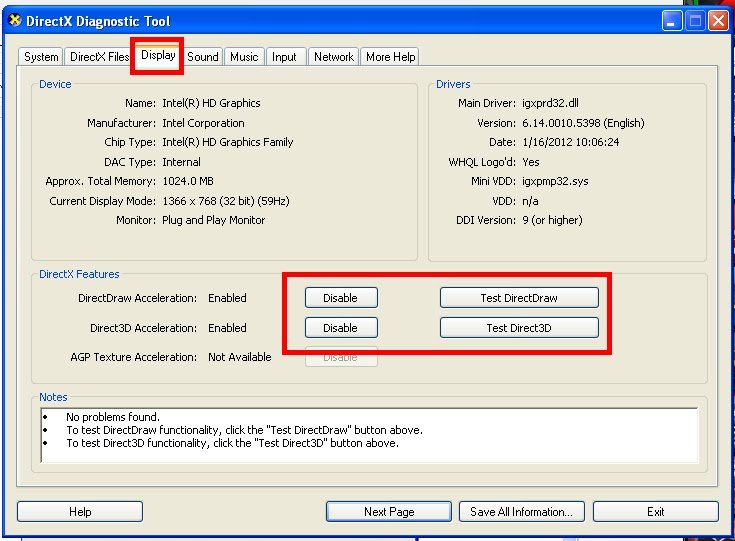Select the Display tab
Screen dimensions: 735x541
(158, 55)
